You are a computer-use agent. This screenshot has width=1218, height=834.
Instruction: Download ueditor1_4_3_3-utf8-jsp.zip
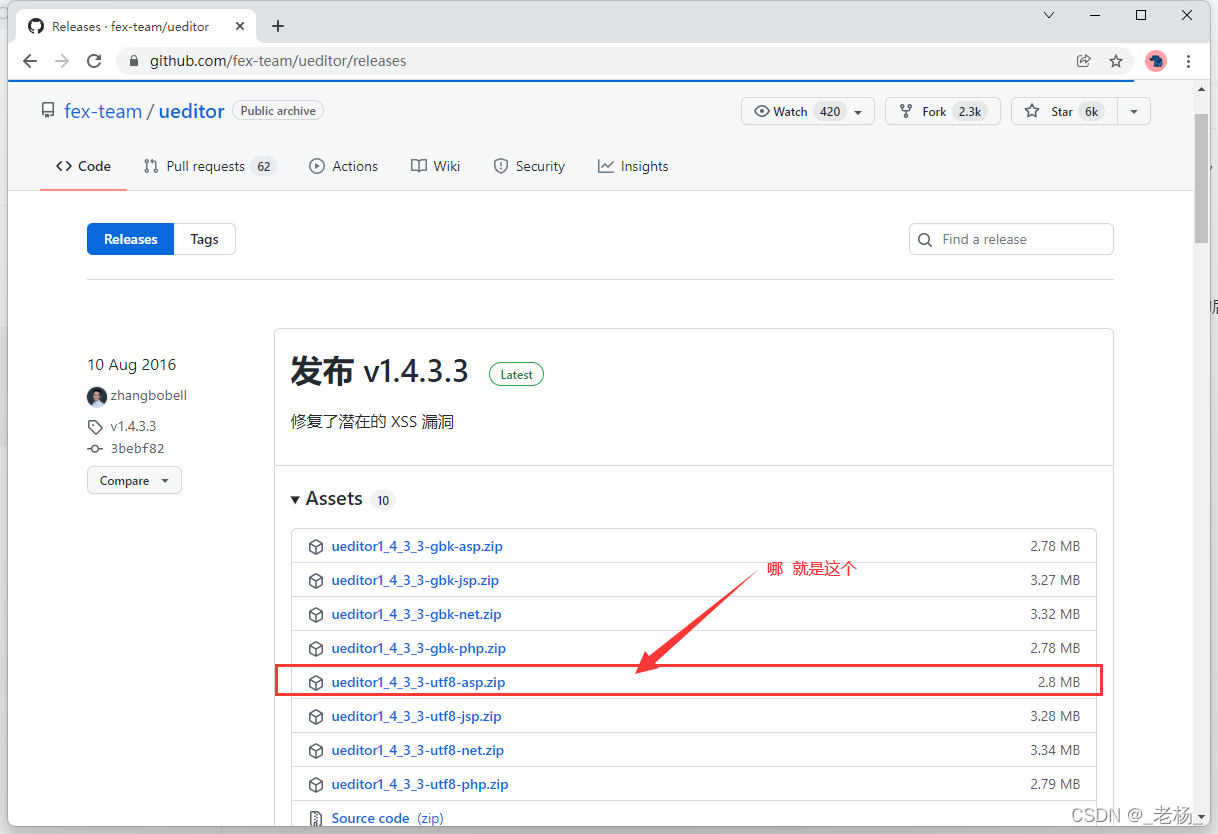pos(416,716)
